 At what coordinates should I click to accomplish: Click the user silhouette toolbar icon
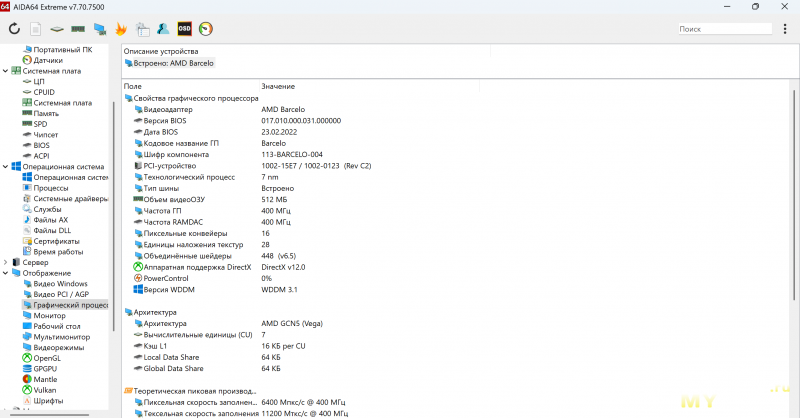tap(162, 29)
